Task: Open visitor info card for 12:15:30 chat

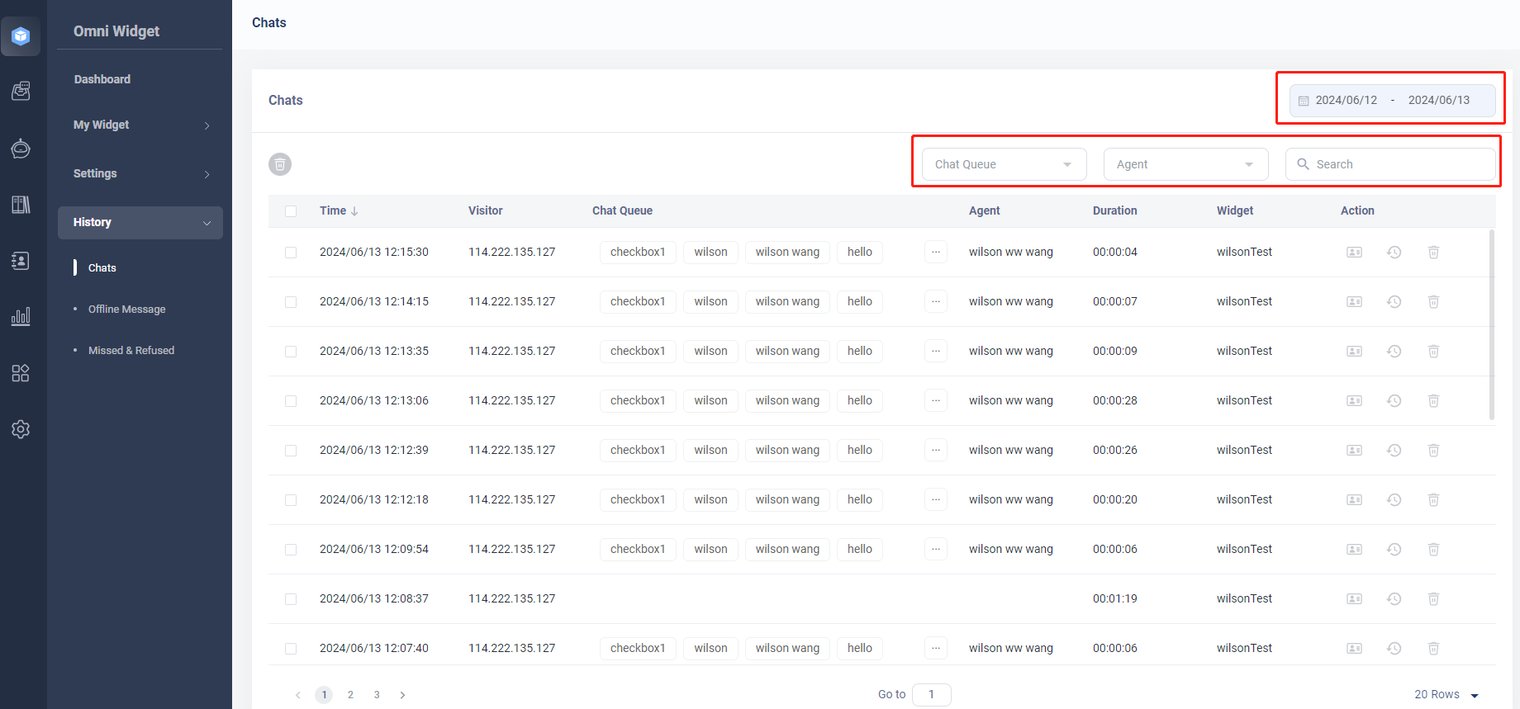Action: (1354, 252)
